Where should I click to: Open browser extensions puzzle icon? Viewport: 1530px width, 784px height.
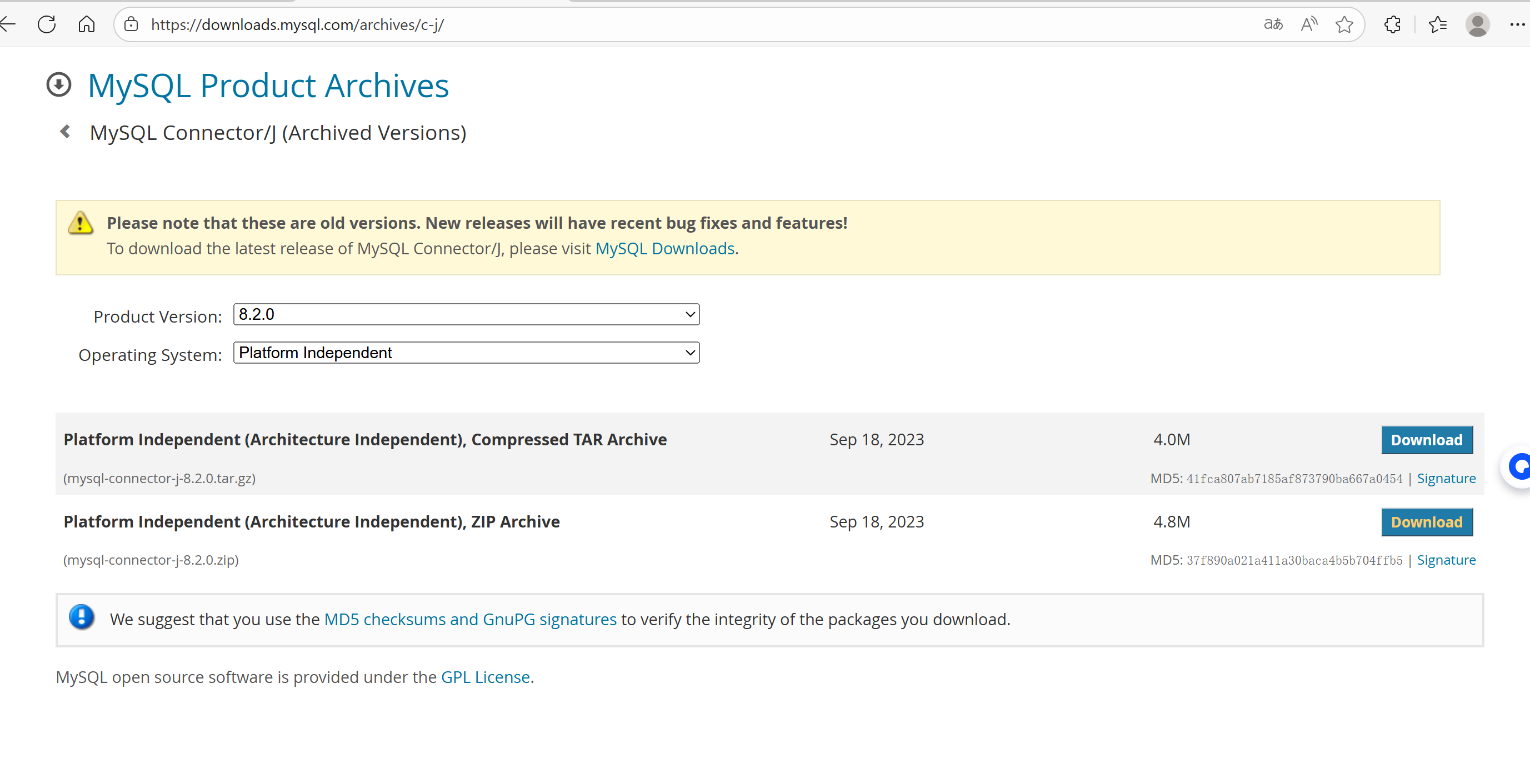[x=1392, y=24]
